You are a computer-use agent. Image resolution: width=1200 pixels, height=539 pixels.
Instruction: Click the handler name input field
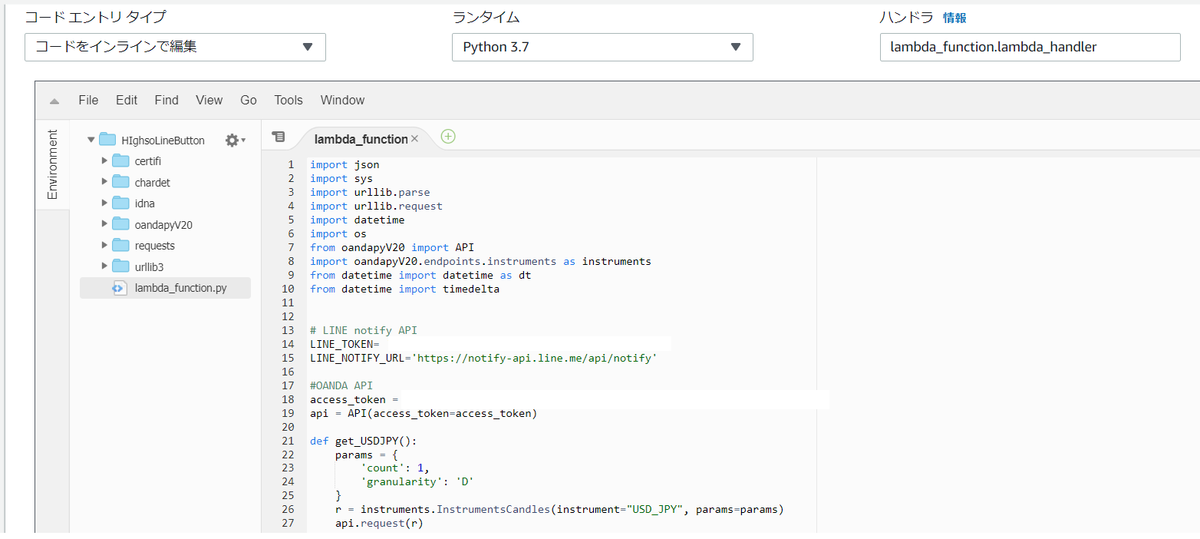[x=1030, y=47]
